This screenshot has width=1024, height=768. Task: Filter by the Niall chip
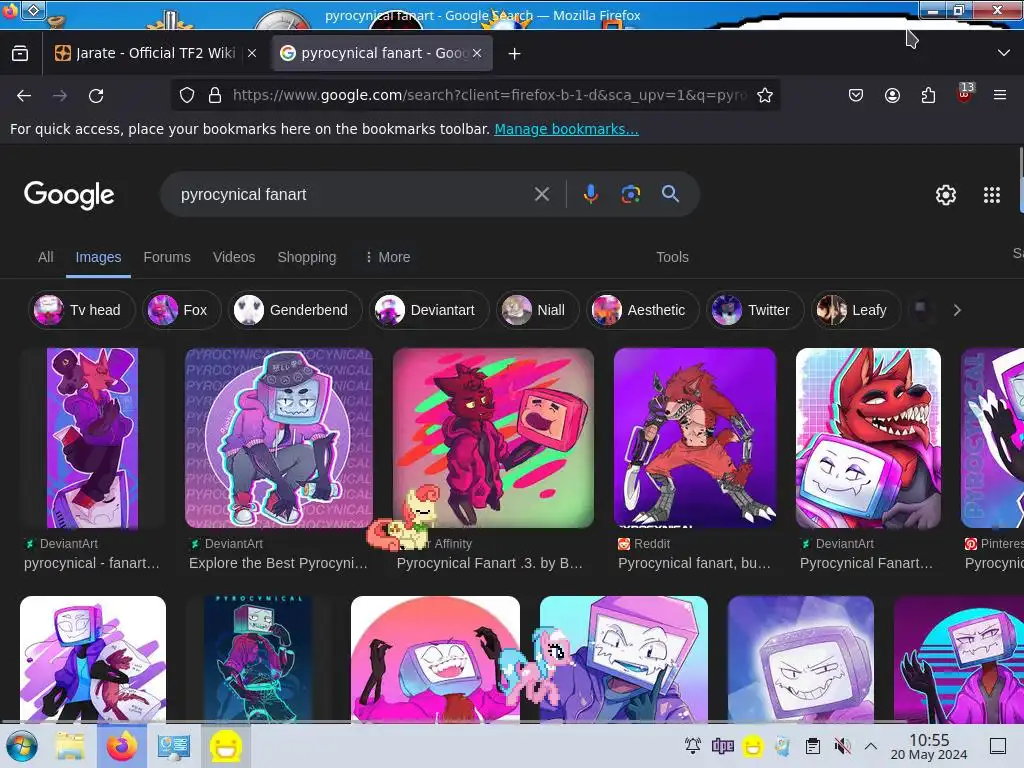coord(537,310)
